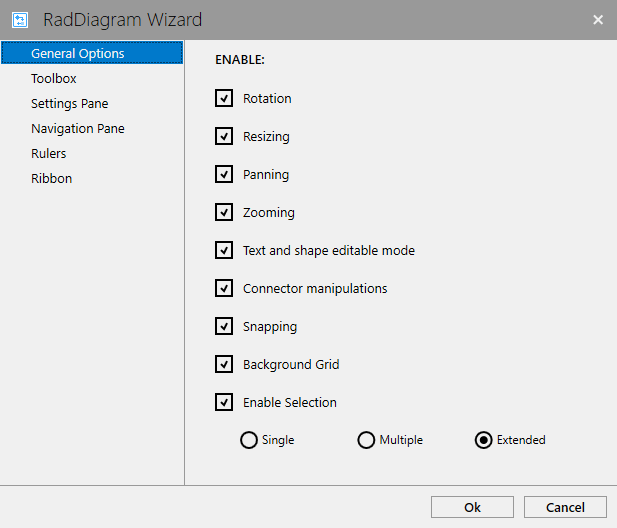Close the RadDiagram Wizard dialog
Screen dimensions: 617x528
coord(598,19)
